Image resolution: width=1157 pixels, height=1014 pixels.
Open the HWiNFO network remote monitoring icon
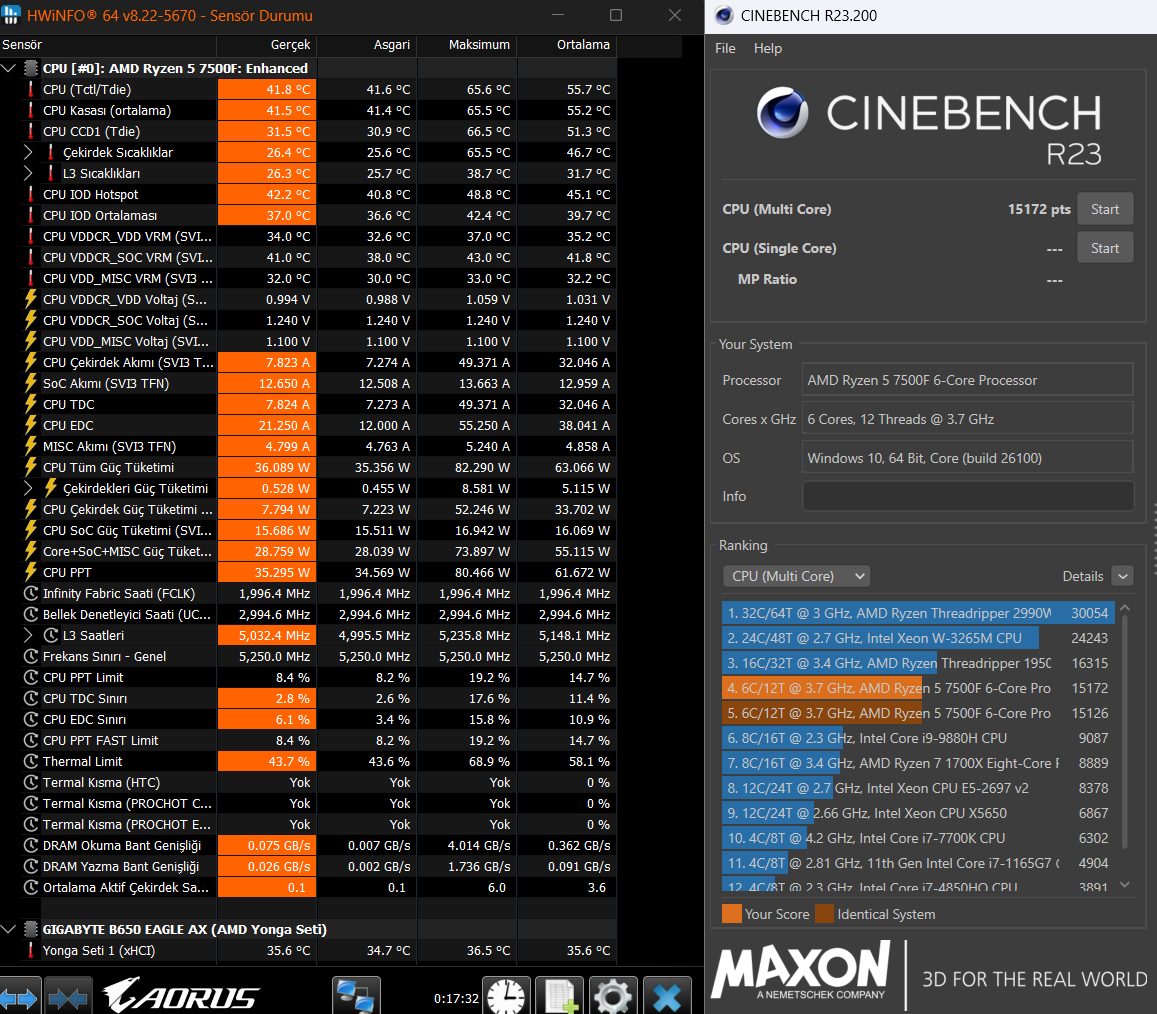[356, 997]
